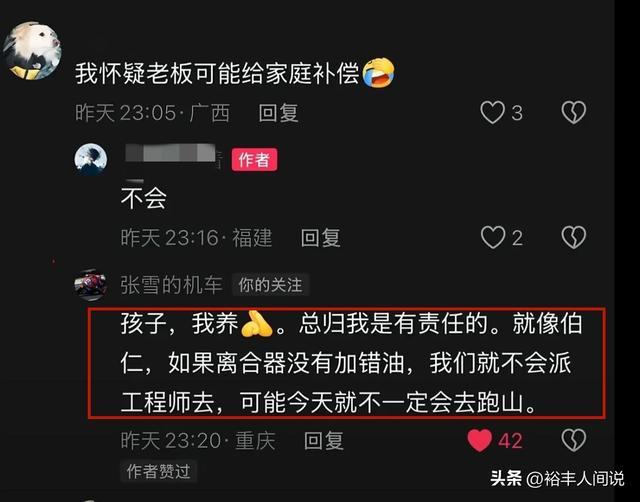Open 张雪的机车 username profile
The height and width of the screenshot is (502, 640).
tap(171, 285)
